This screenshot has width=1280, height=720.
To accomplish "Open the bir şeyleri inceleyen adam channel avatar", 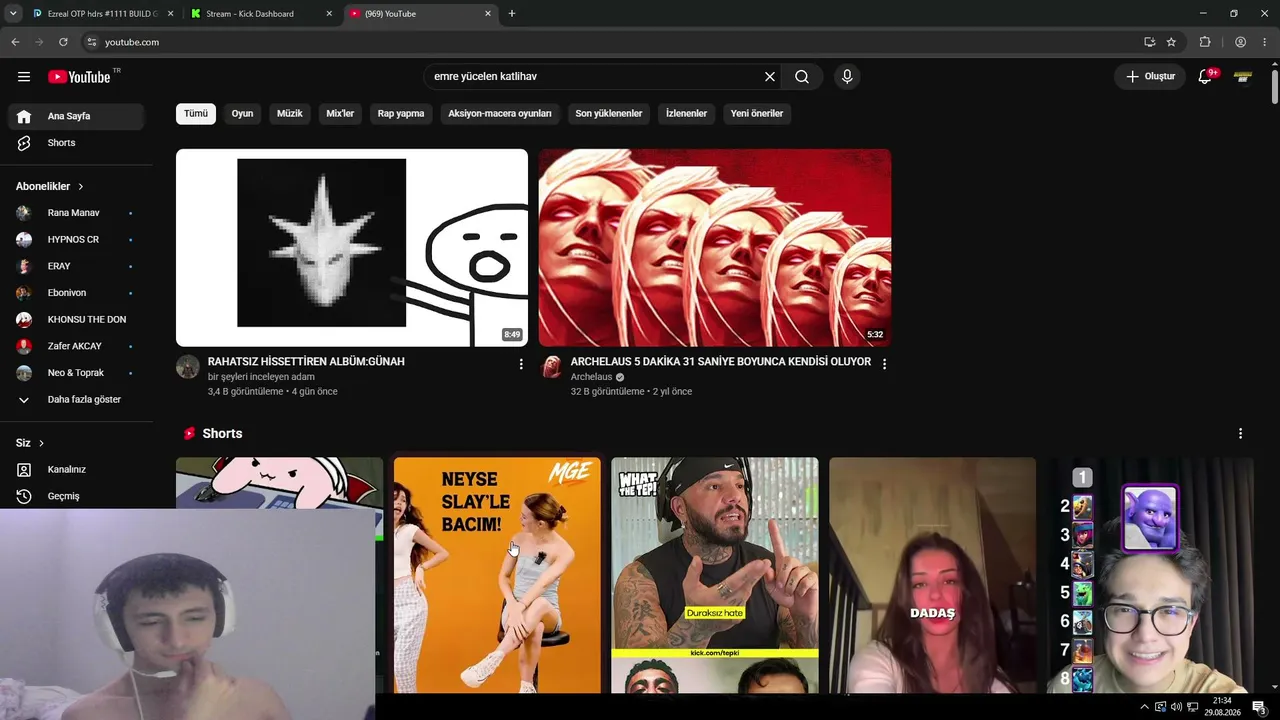I will click(x=188, y=367).
